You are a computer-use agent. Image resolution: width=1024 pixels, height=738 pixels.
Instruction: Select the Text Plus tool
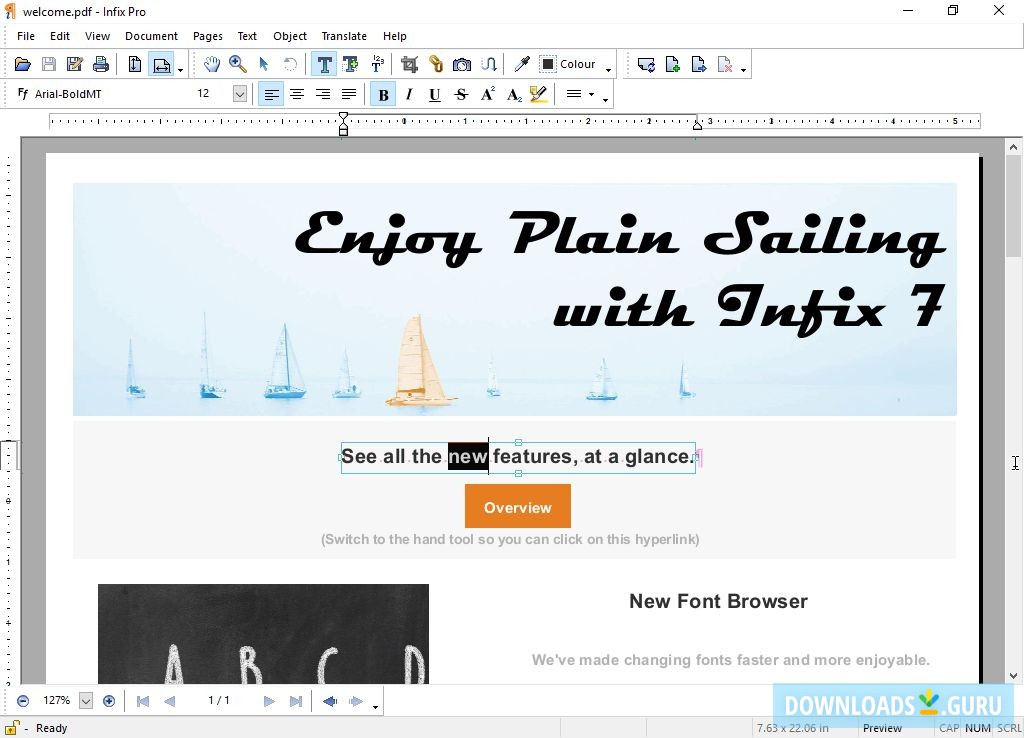tap(351, 64)
